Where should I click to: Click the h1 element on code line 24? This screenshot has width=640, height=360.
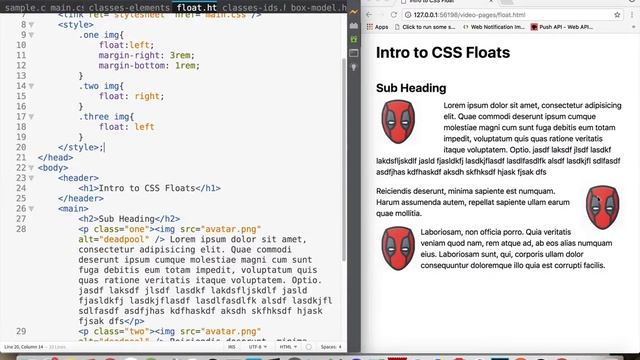click(x=149, y=188)
